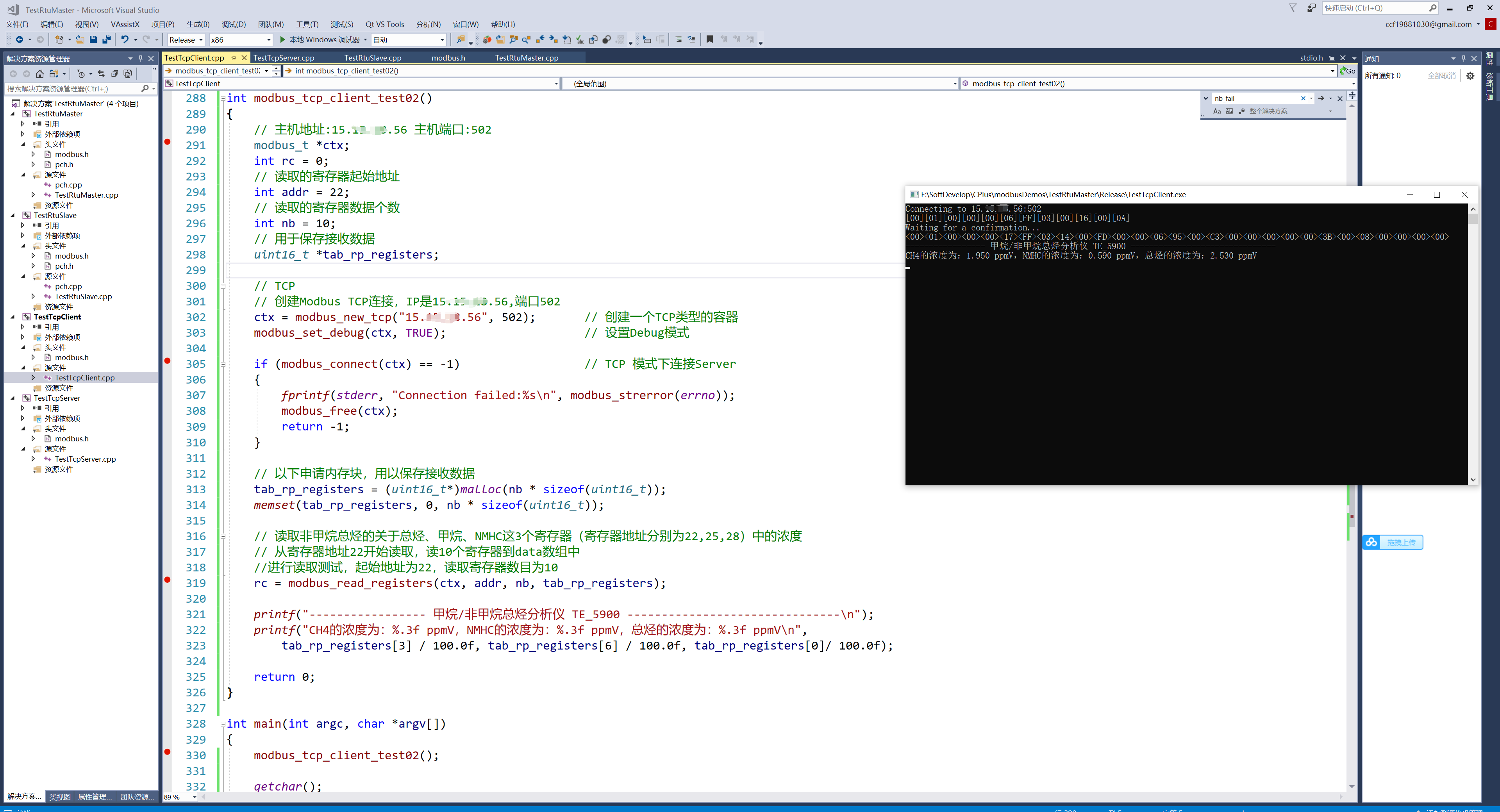Screen dimensions: 1500x812
Task: Switch to the modbus.h editor tab
Action: [448, 58]
